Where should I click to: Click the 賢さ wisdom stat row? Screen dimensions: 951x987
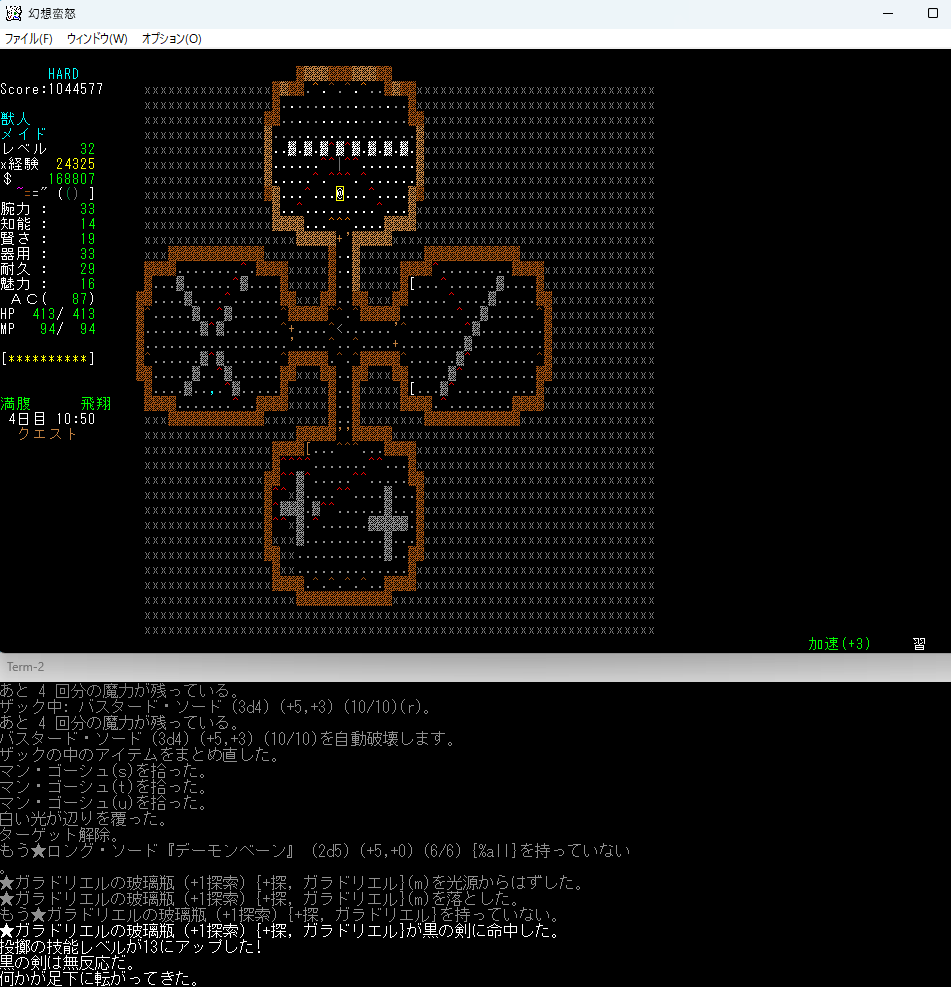pos(48,239)
